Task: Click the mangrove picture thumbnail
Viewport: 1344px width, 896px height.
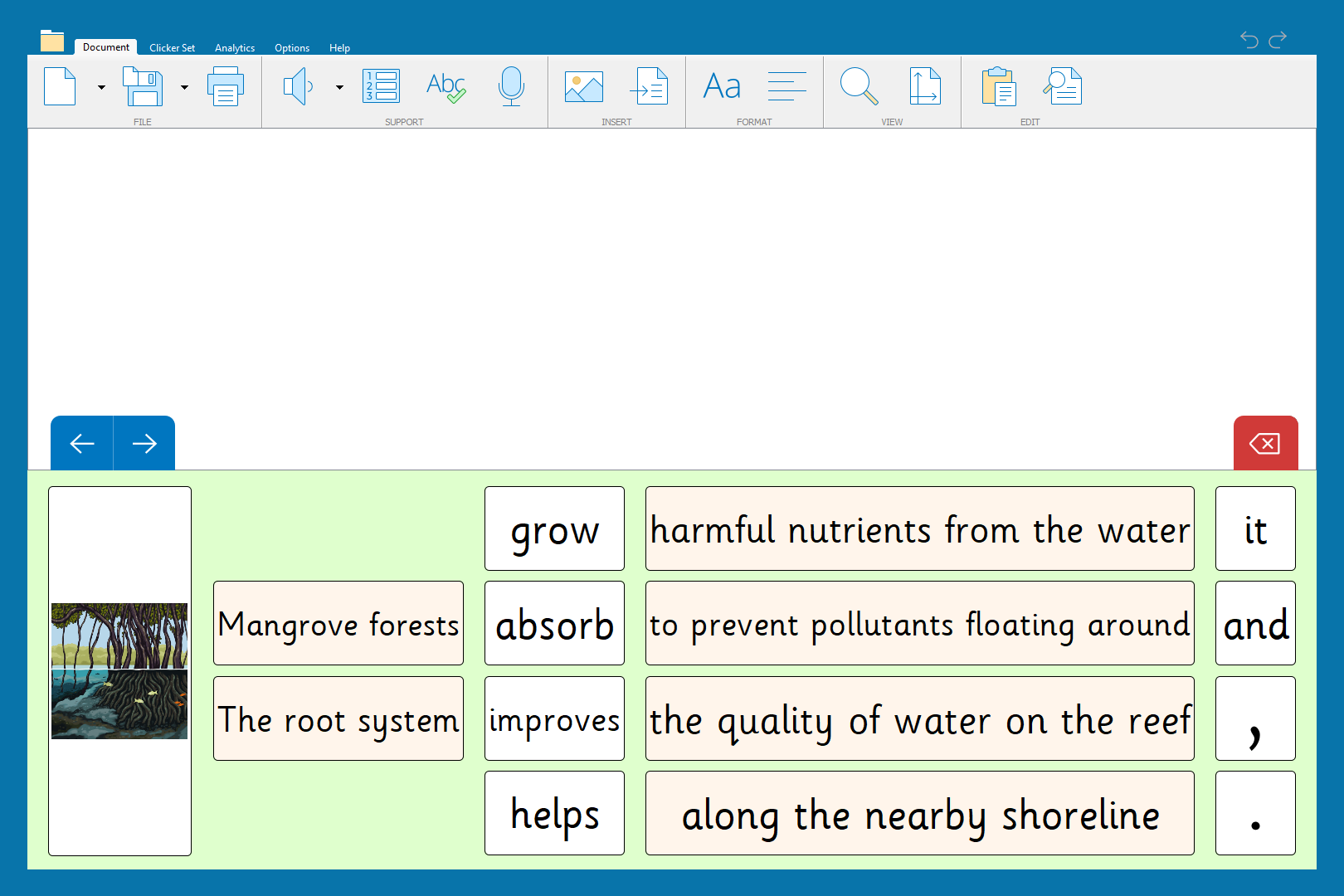Action: [119, 671]
